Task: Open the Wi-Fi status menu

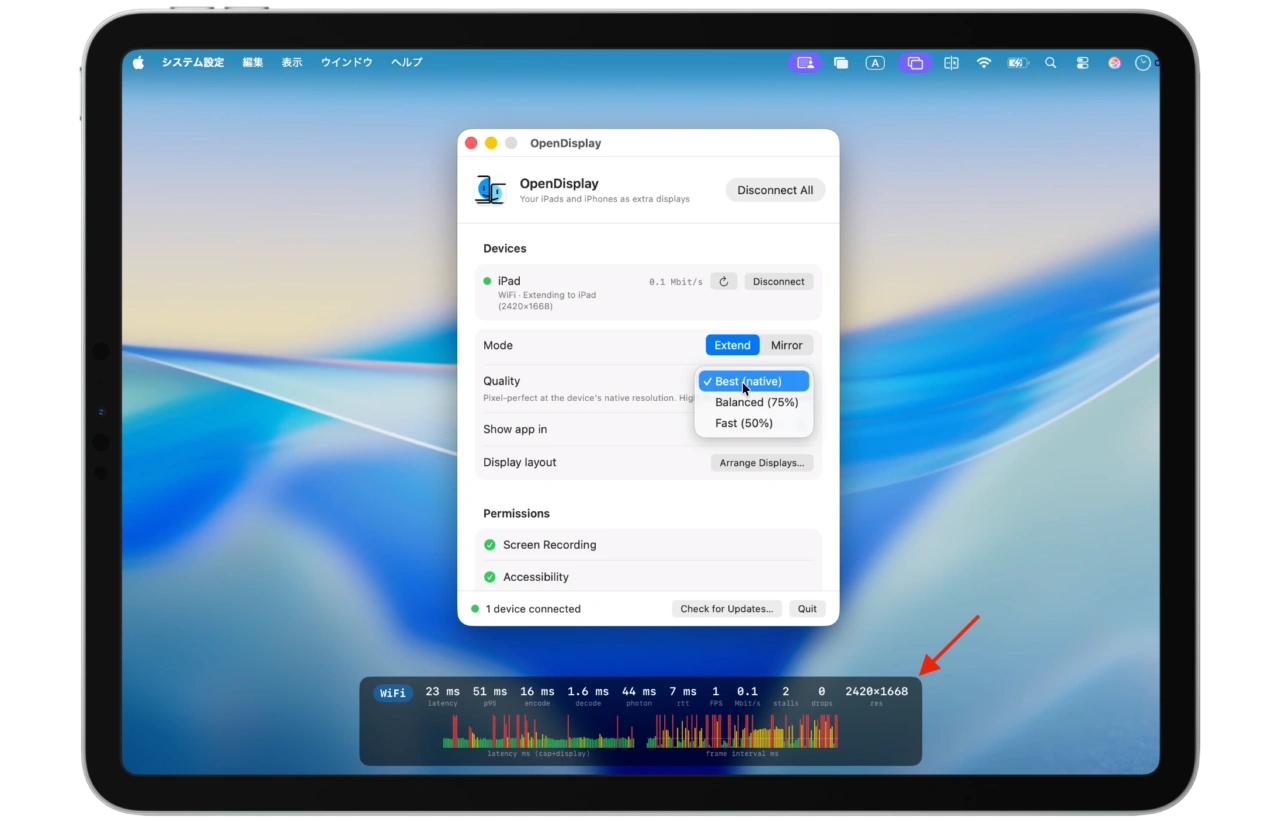Action: click(984, 62)
